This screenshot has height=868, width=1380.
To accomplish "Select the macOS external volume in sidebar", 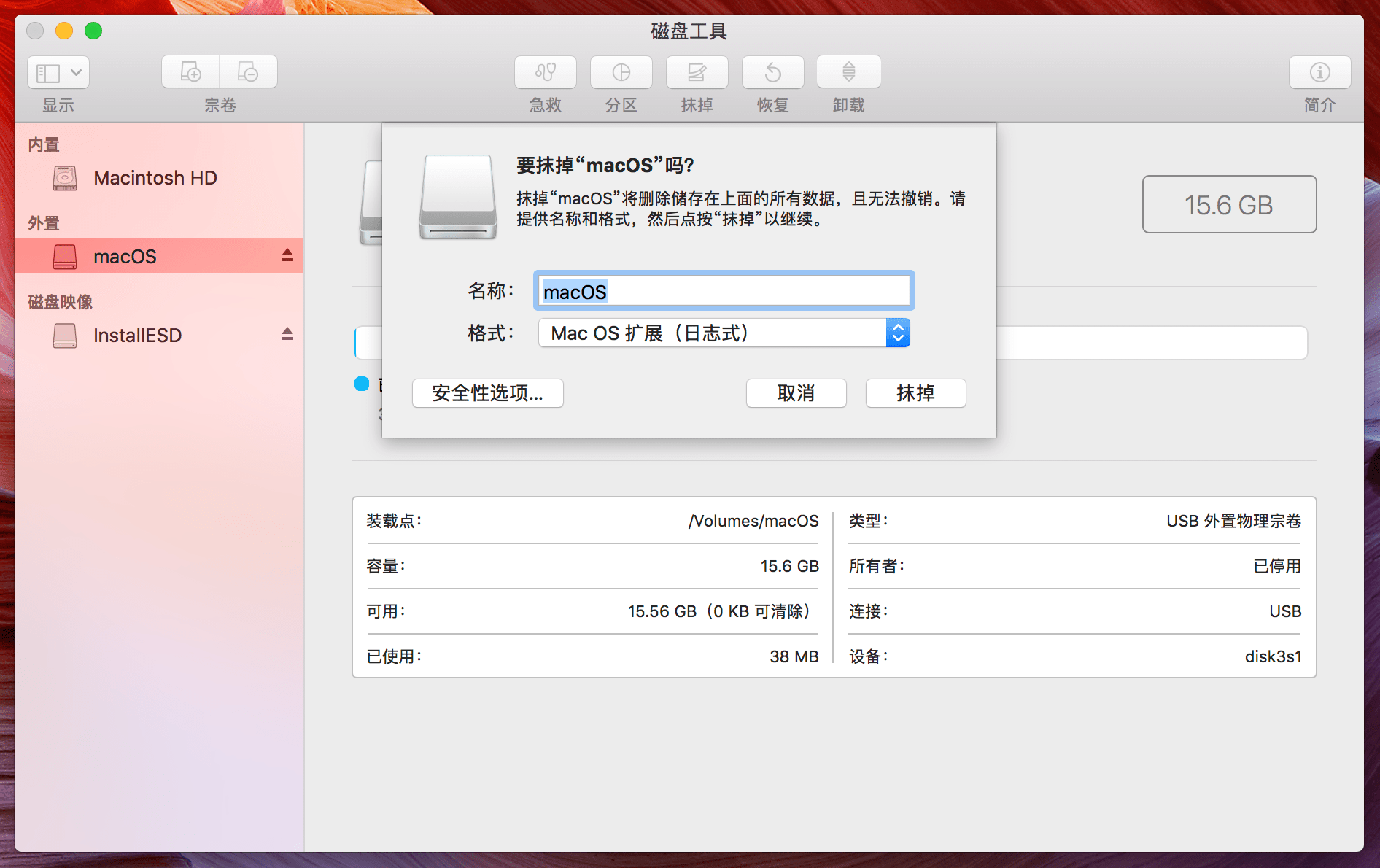I will 125,257.
